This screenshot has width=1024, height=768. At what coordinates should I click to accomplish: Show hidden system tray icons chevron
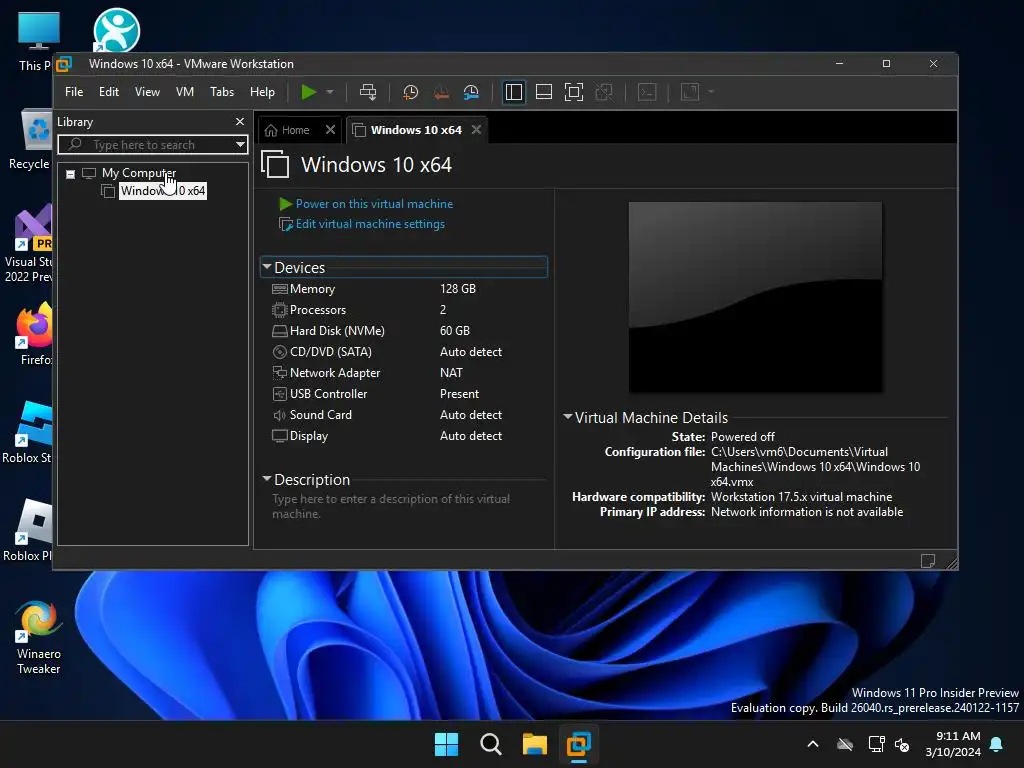click(813, 744)
